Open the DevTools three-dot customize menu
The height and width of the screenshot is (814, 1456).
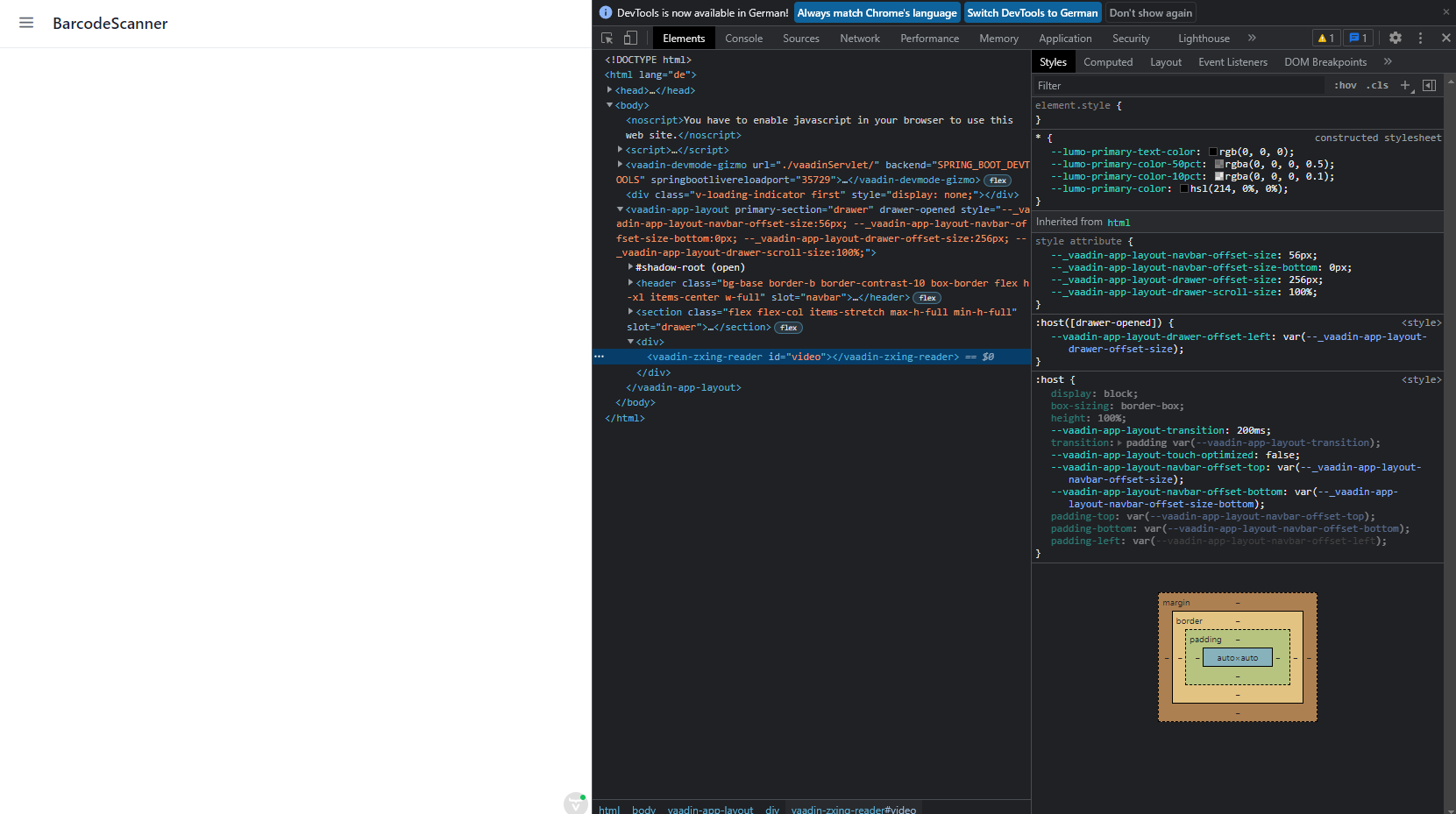[1420, 38]
